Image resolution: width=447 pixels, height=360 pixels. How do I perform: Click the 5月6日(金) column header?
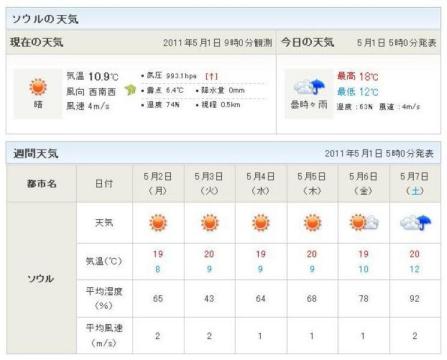click(363, 183)
